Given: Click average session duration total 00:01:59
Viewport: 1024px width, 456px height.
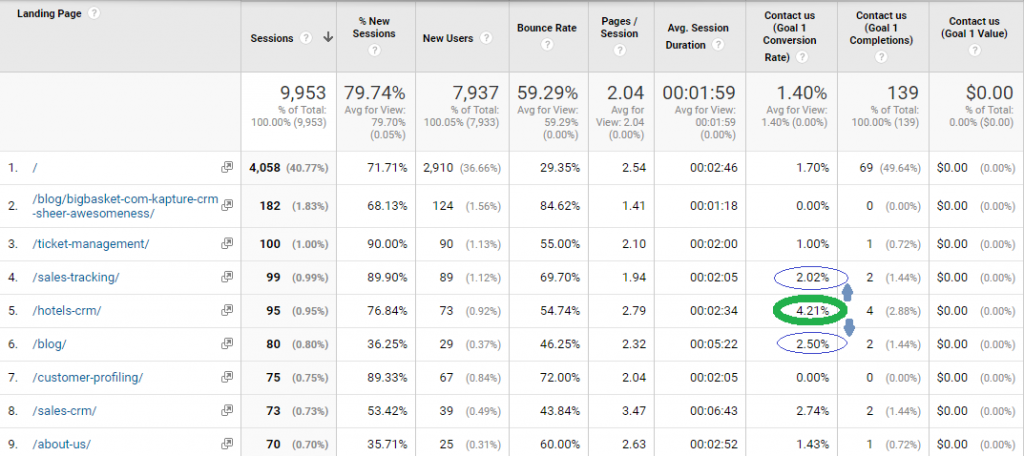Looking at the screenshot, I should (x=701, y=93).
